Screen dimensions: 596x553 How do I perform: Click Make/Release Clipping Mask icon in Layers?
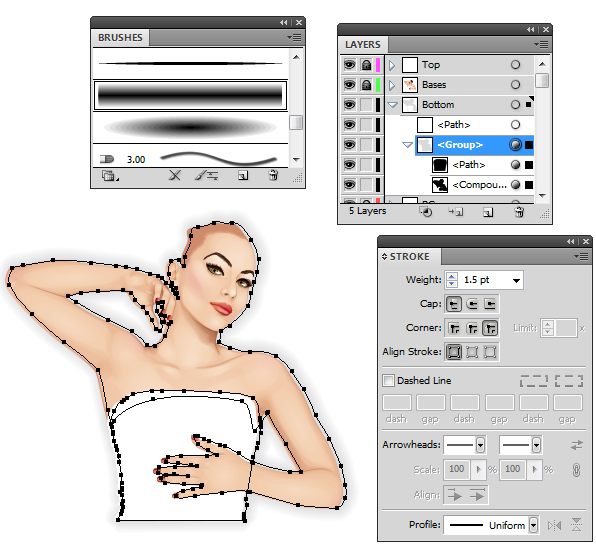426,212
